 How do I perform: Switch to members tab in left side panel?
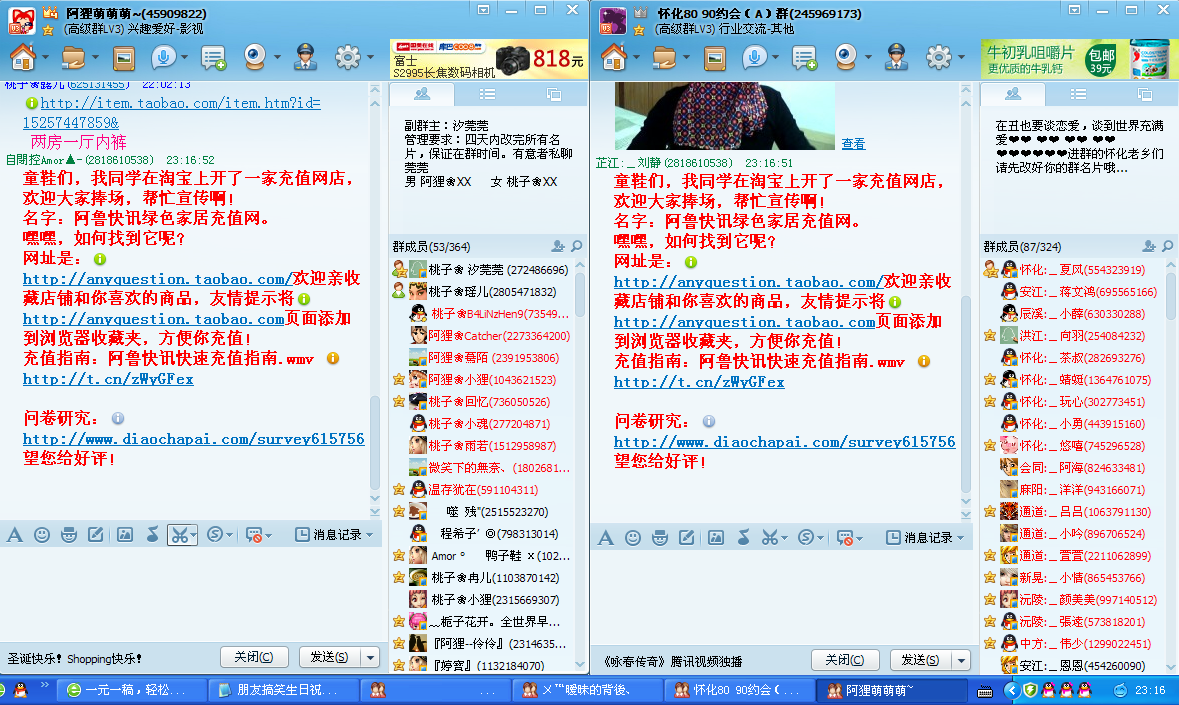pyautogui.click(x=422, y=94)
